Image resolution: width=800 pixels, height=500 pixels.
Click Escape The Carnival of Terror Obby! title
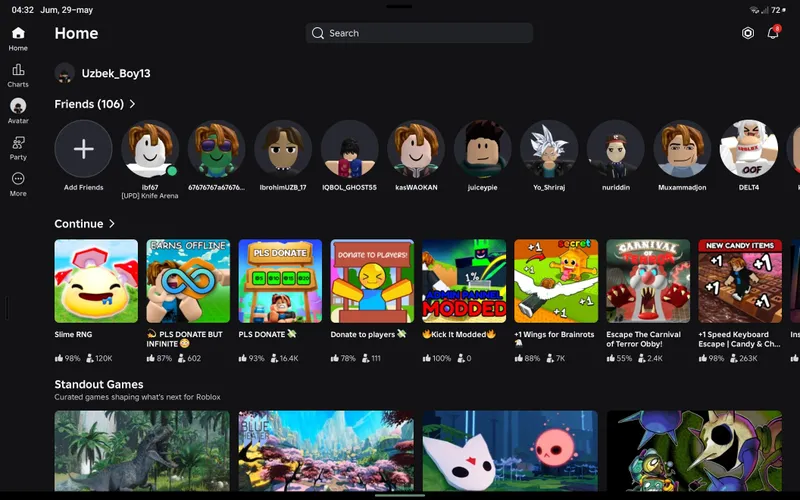tap(643, 339)
